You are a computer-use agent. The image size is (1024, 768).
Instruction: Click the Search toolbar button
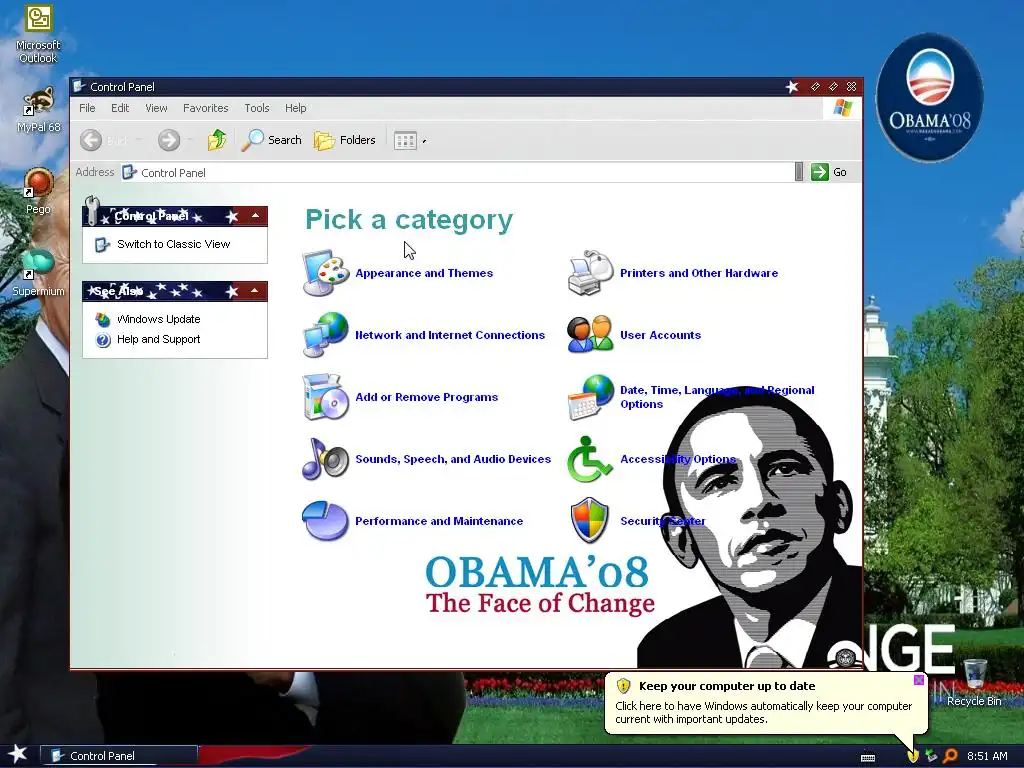(x=272, y=140)
